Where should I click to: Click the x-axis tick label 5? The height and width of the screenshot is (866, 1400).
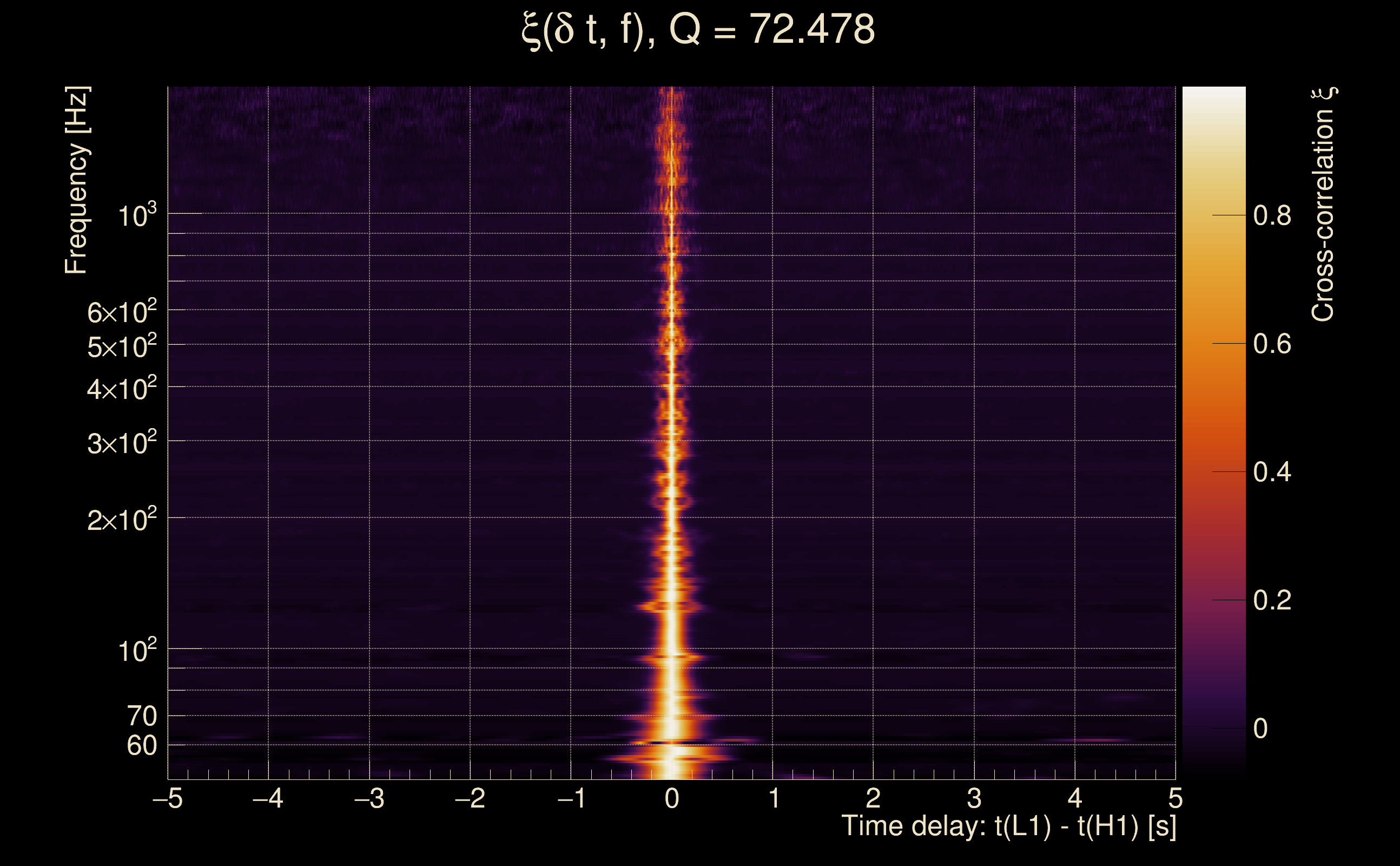click(x=1175, y=798)
